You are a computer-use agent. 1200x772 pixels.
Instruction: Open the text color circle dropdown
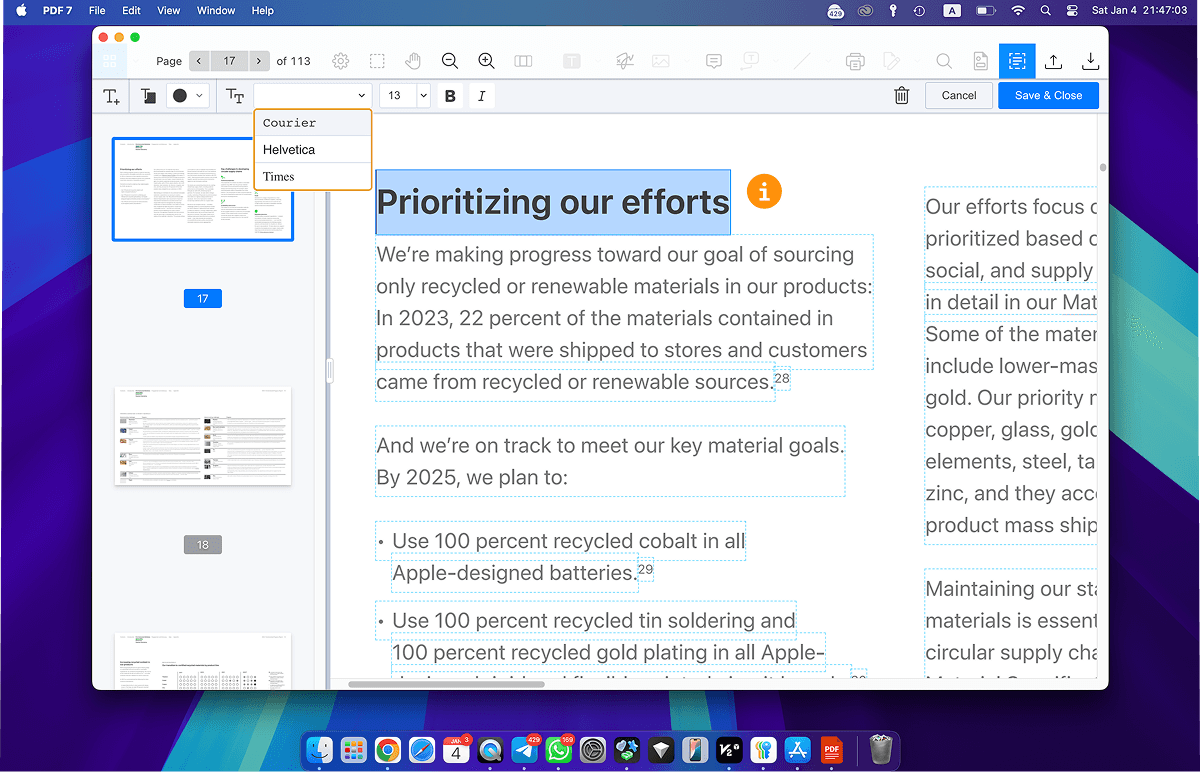click(186, 96)
